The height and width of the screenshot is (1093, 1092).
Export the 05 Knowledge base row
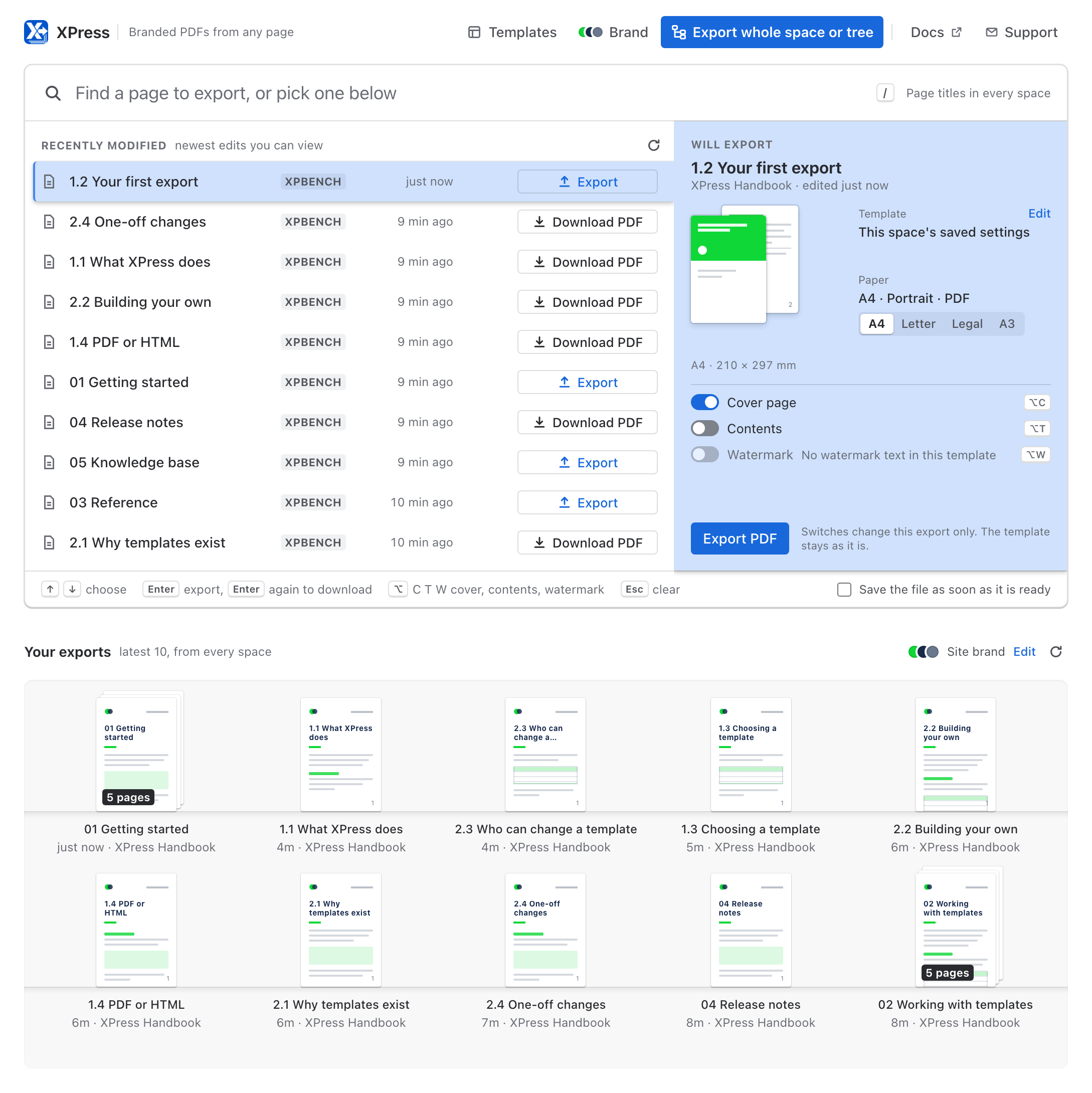[x=587, y=463]
